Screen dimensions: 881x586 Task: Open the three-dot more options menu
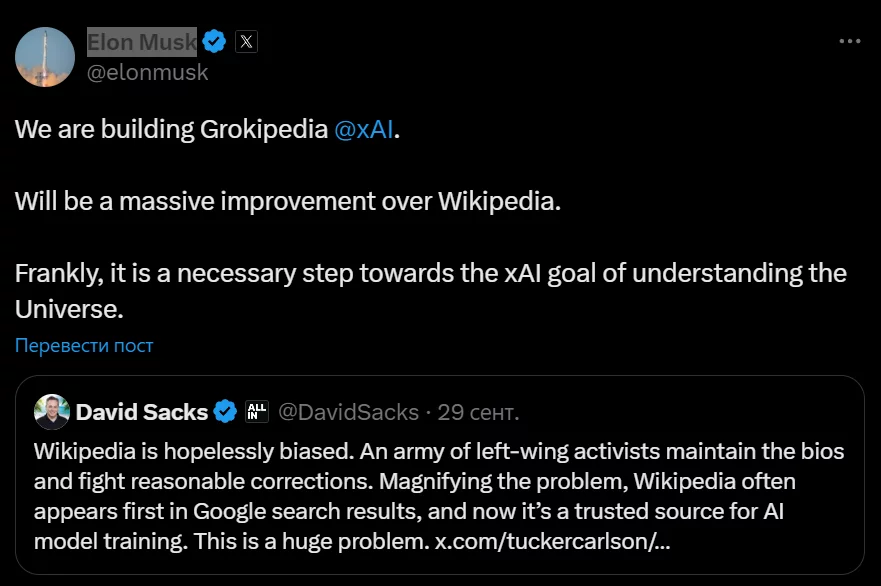[849, 42]
